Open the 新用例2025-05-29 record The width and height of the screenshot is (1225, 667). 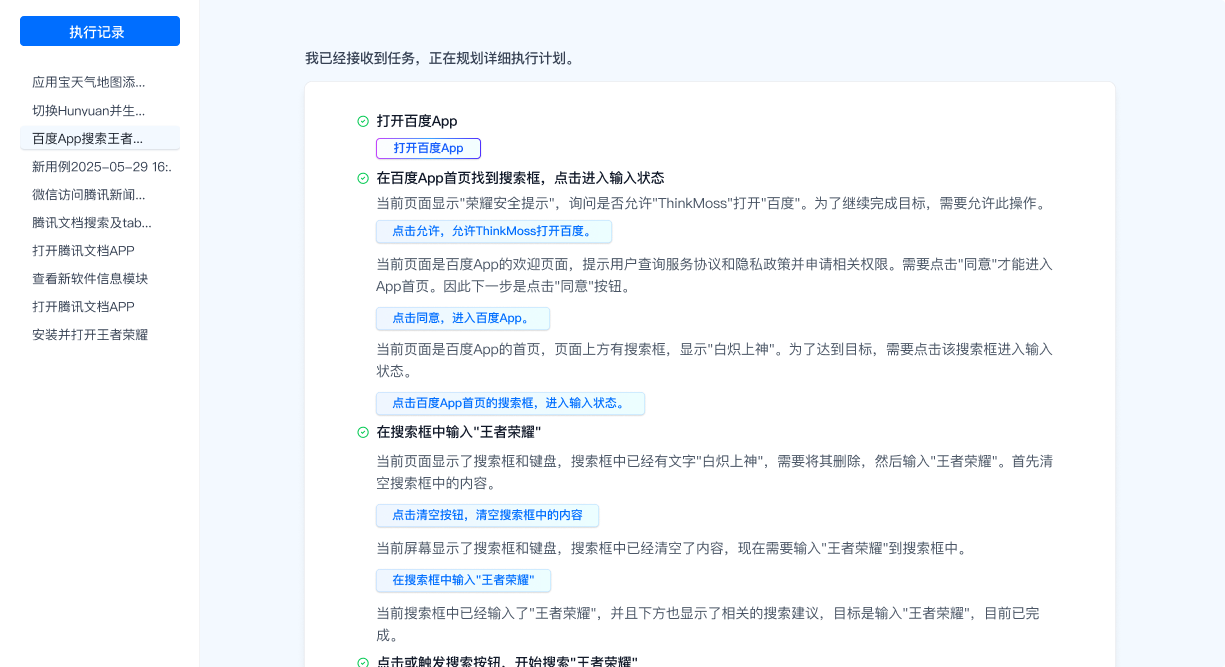(x=101, y=166)
